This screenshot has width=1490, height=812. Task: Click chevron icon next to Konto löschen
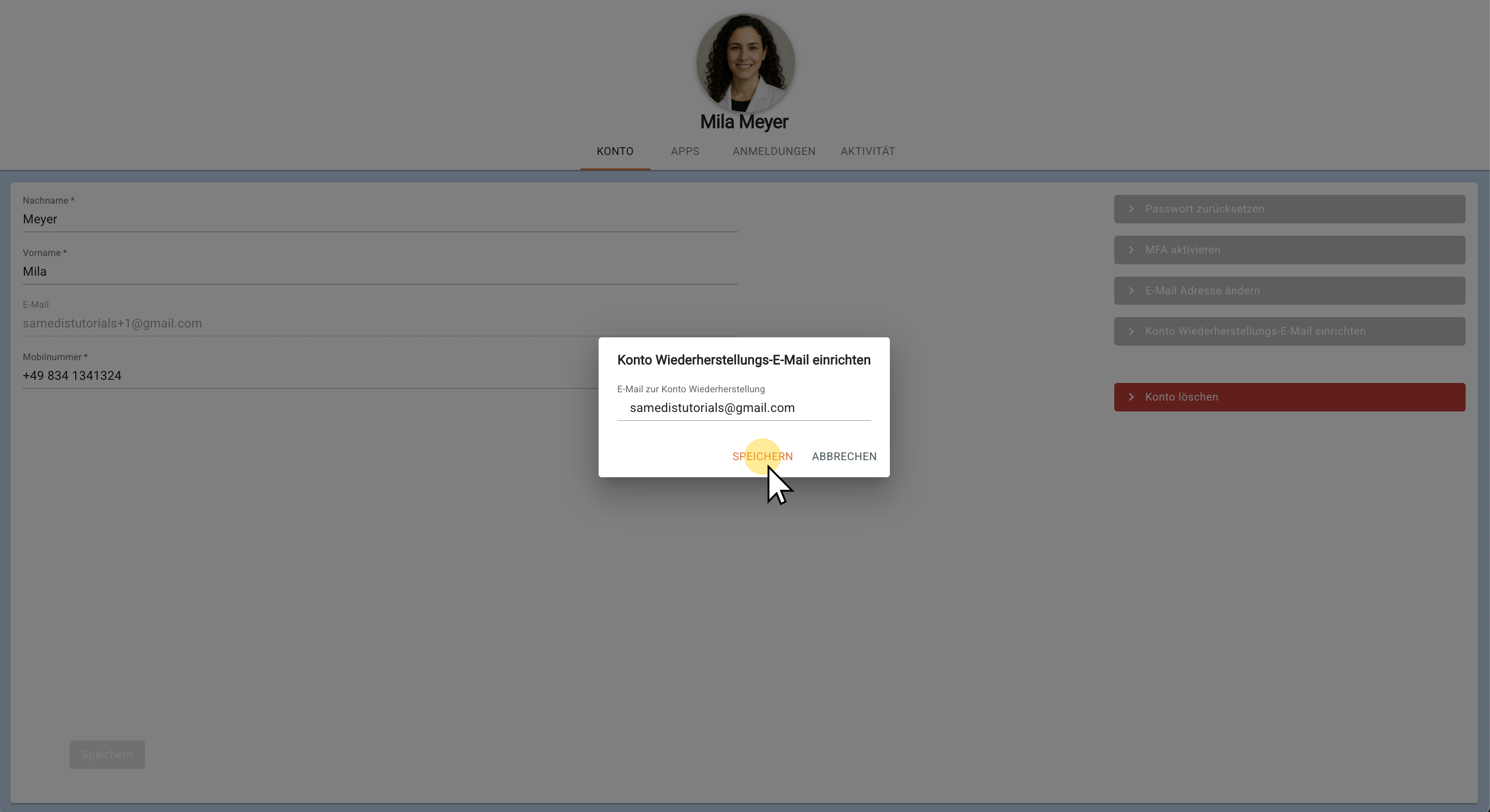pyautogui.click(x=1131, y=397)
